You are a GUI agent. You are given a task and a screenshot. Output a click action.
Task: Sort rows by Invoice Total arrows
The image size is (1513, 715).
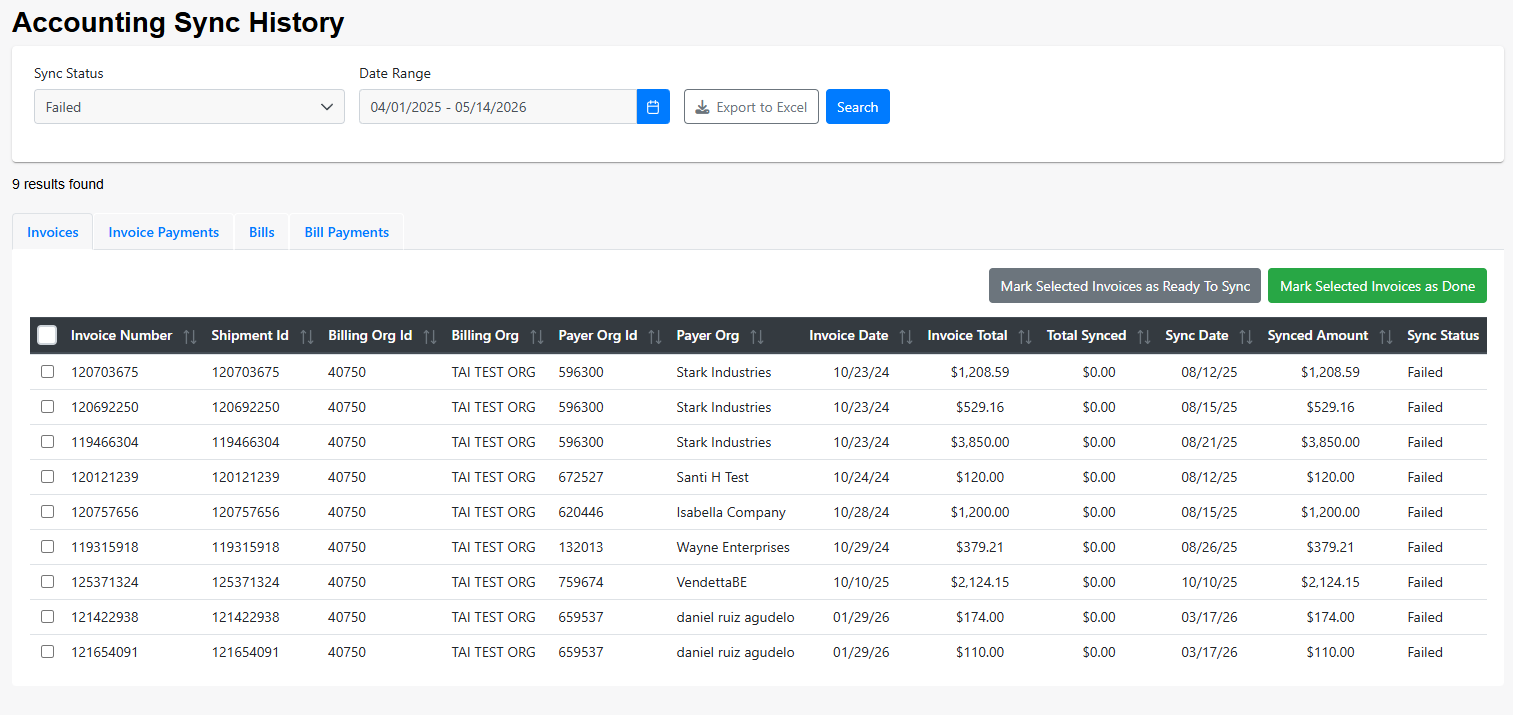tap(1025, 337)
